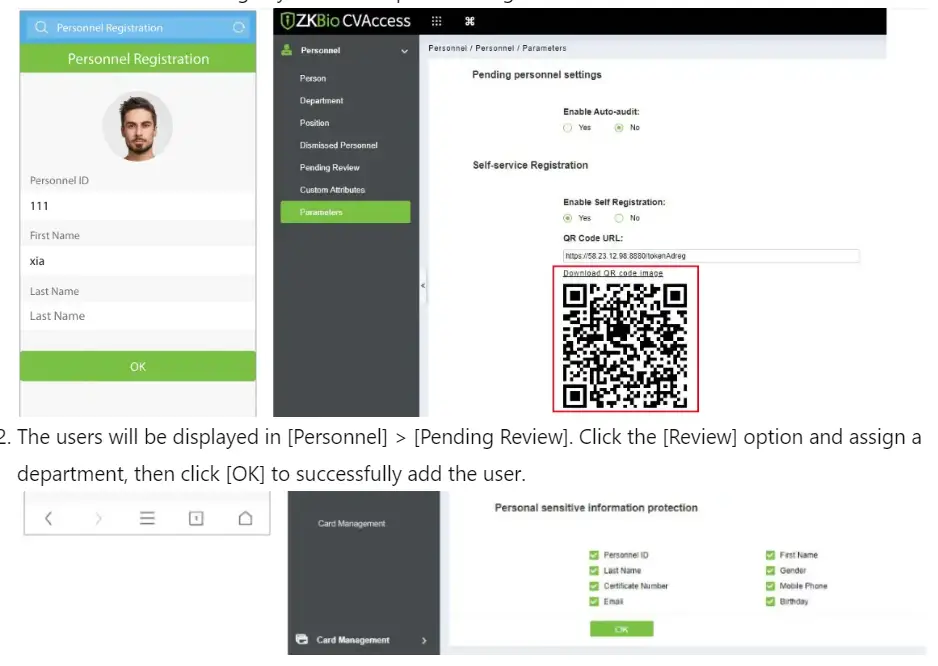This screenshot has height=666, width=938.
Task: Click the empty Last Name input field
Action: (x=138, y=316)
